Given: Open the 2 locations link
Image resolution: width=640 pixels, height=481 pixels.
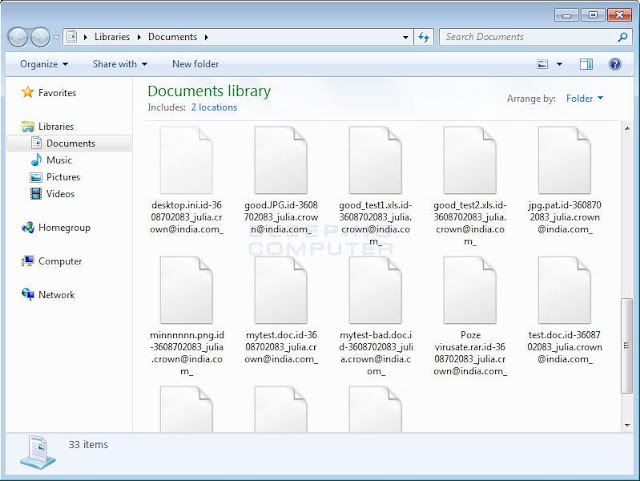Looking at the screenshot, I should 214,107.
